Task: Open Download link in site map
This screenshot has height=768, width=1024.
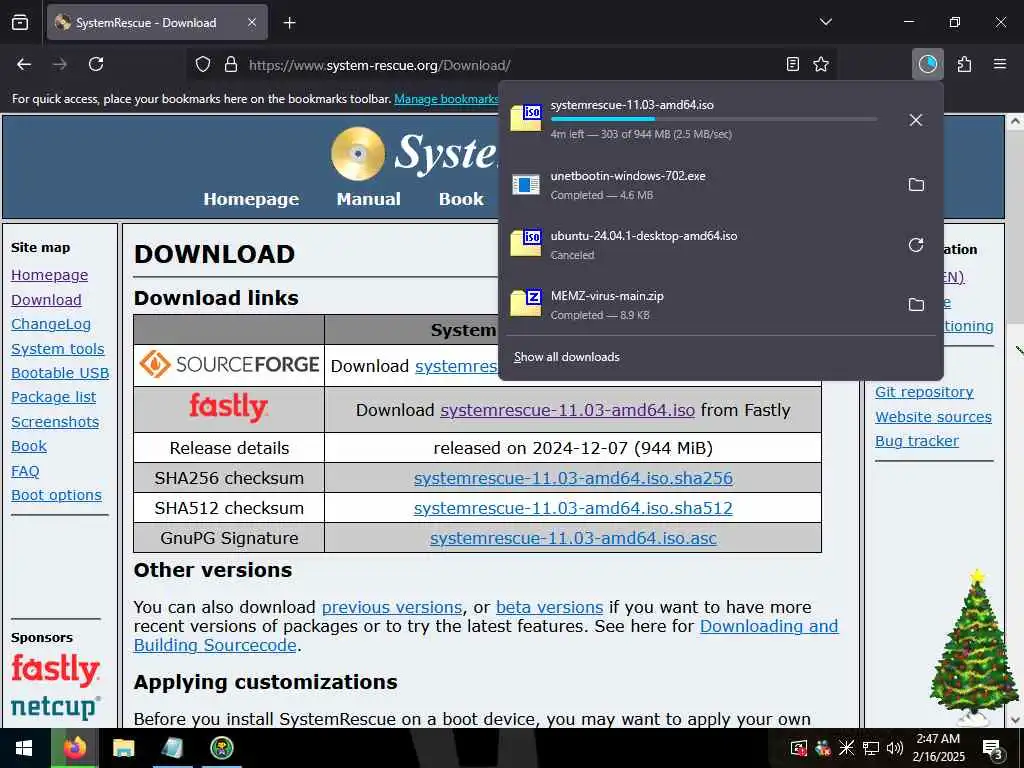Action: coord(46,300)
